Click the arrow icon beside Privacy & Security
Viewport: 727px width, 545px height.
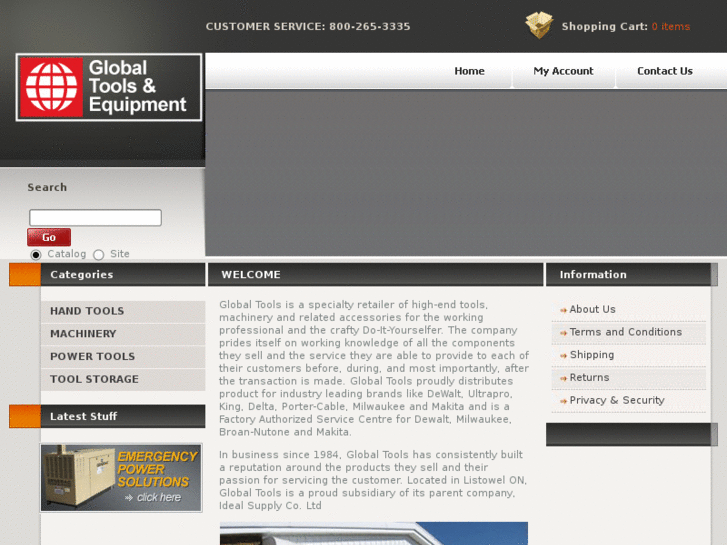pos(563,401)
